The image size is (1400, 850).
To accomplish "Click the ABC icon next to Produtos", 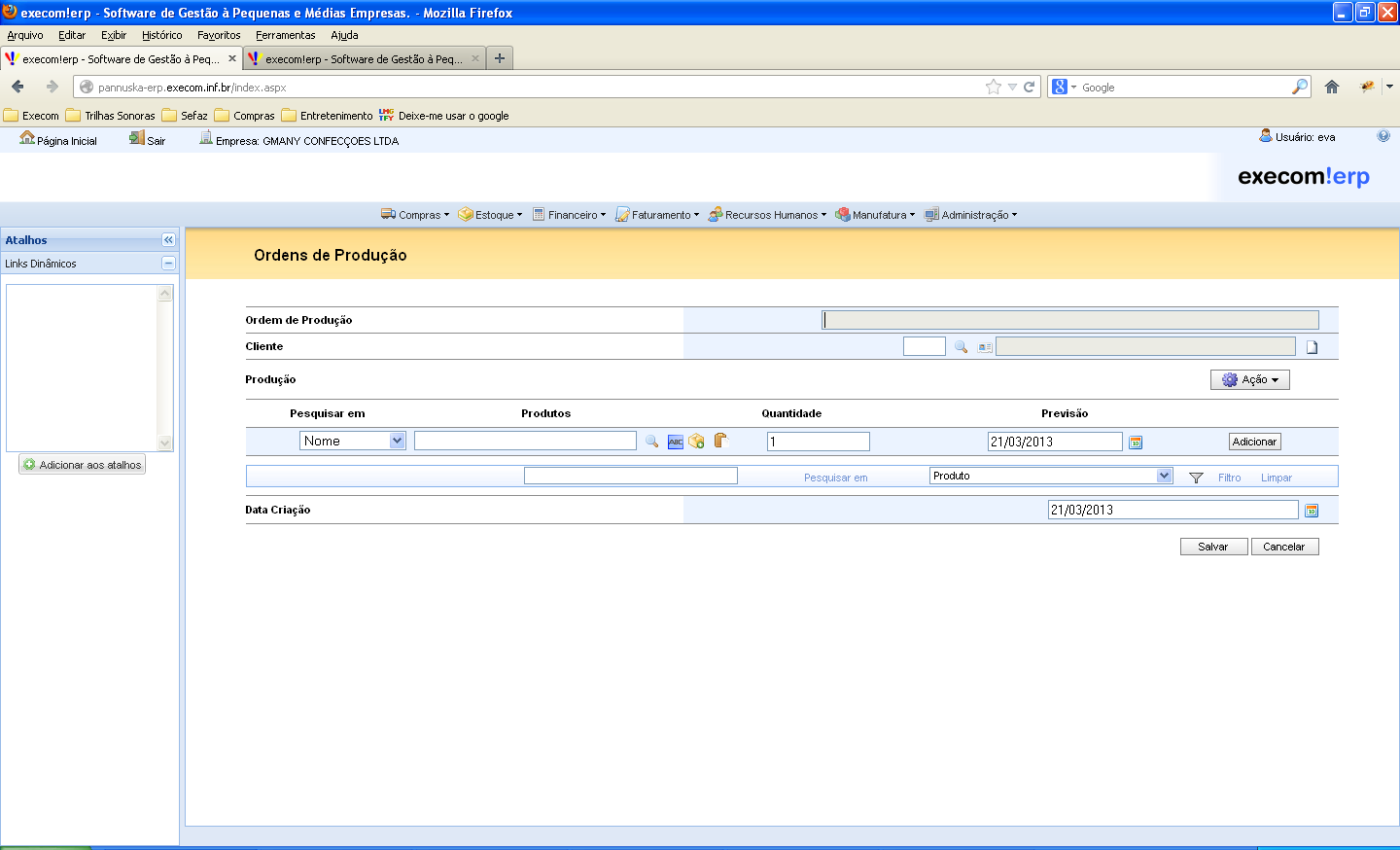I will tap(676, 442).
